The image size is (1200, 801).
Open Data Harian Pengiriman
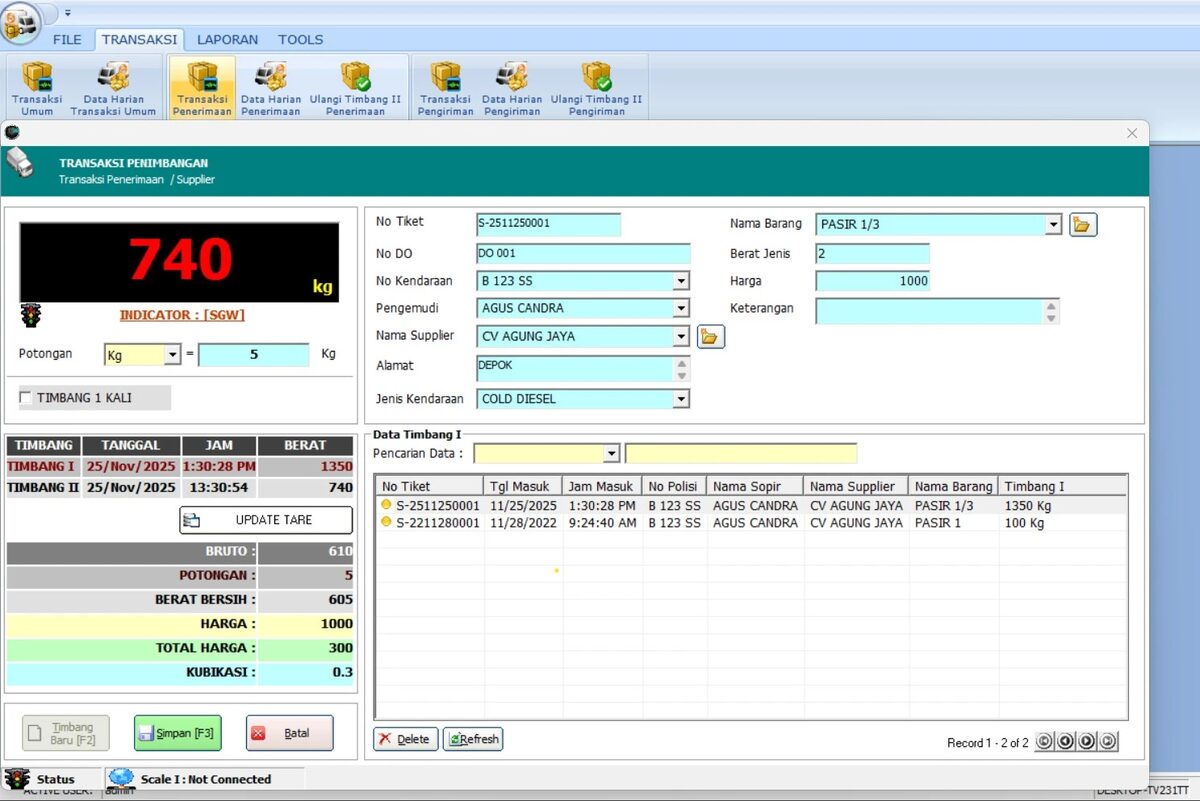[512, 88]
